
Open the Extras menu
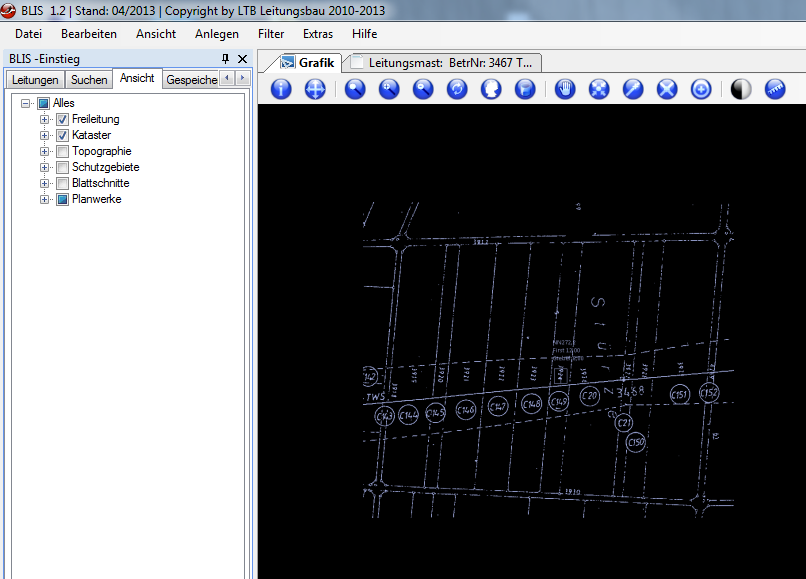pos(318,34)
